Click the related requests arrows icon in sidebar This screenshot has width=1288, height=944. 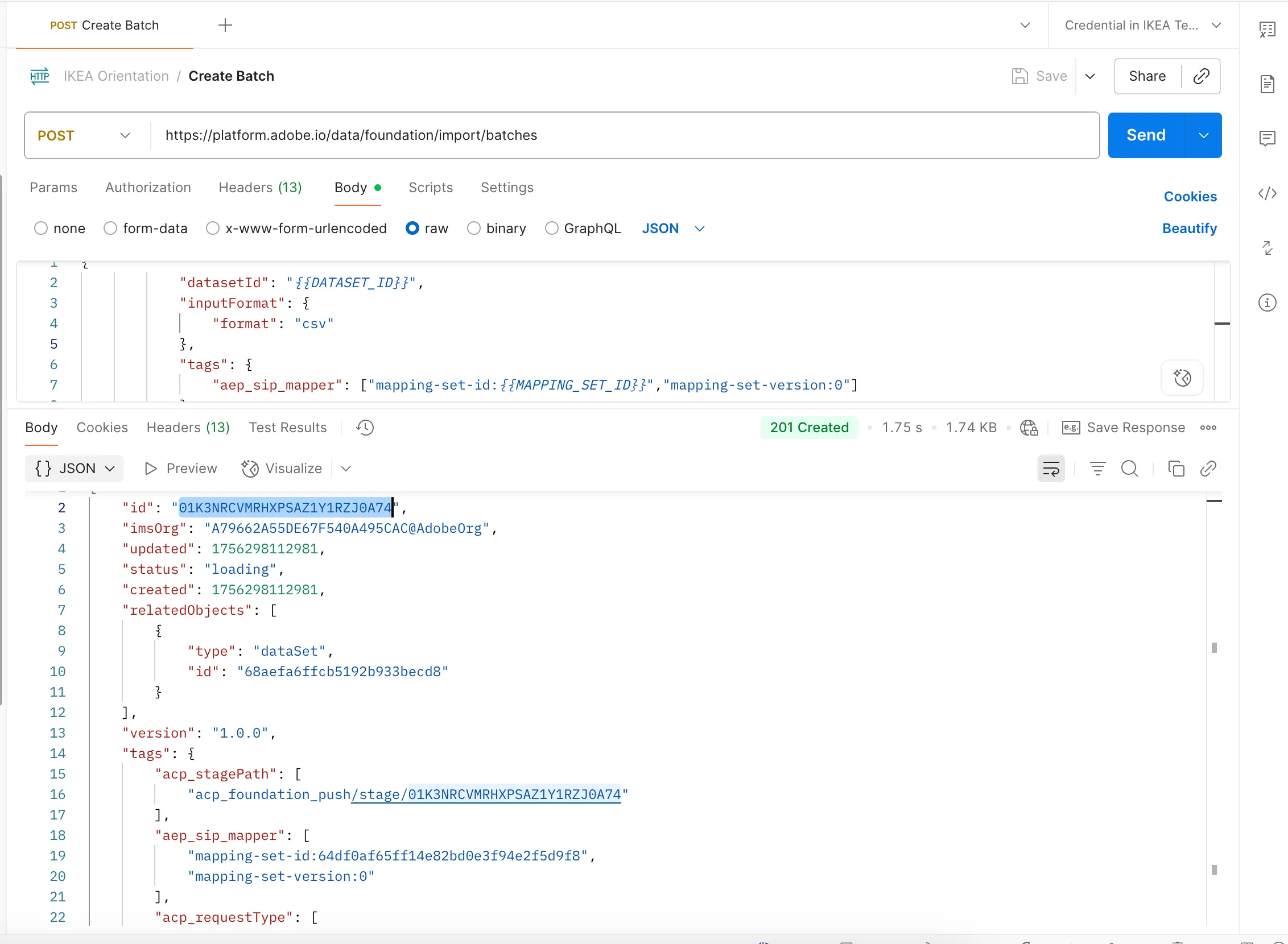click(1267, 247)
